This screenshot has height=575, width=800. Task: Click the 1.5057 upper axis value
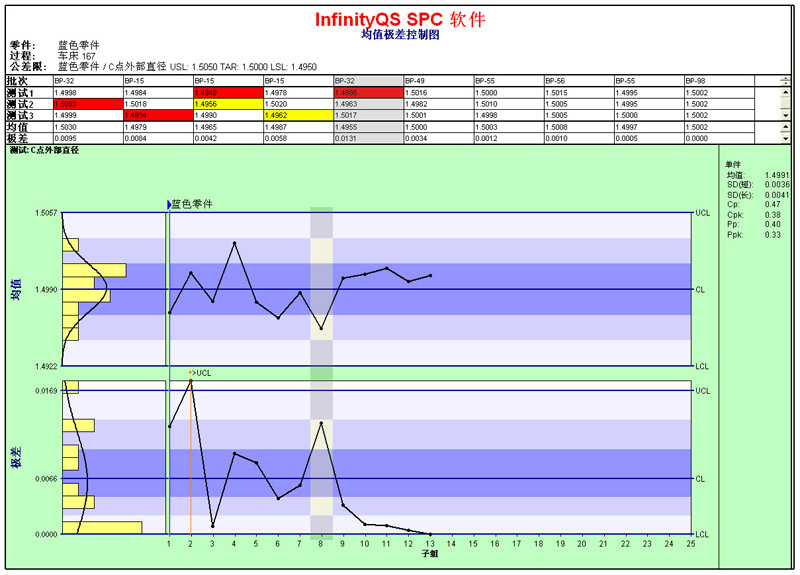(46, 213)
